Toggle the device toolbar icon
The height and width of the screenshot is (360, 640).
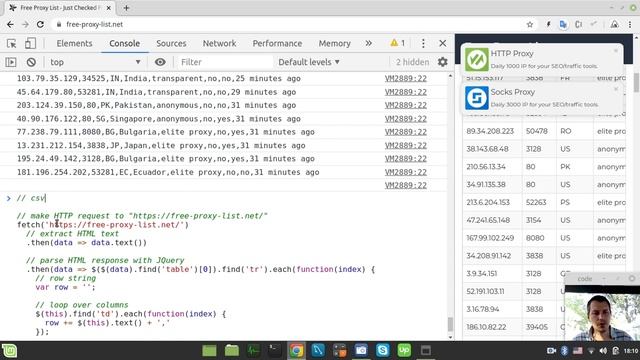click(x=30, y=43)
